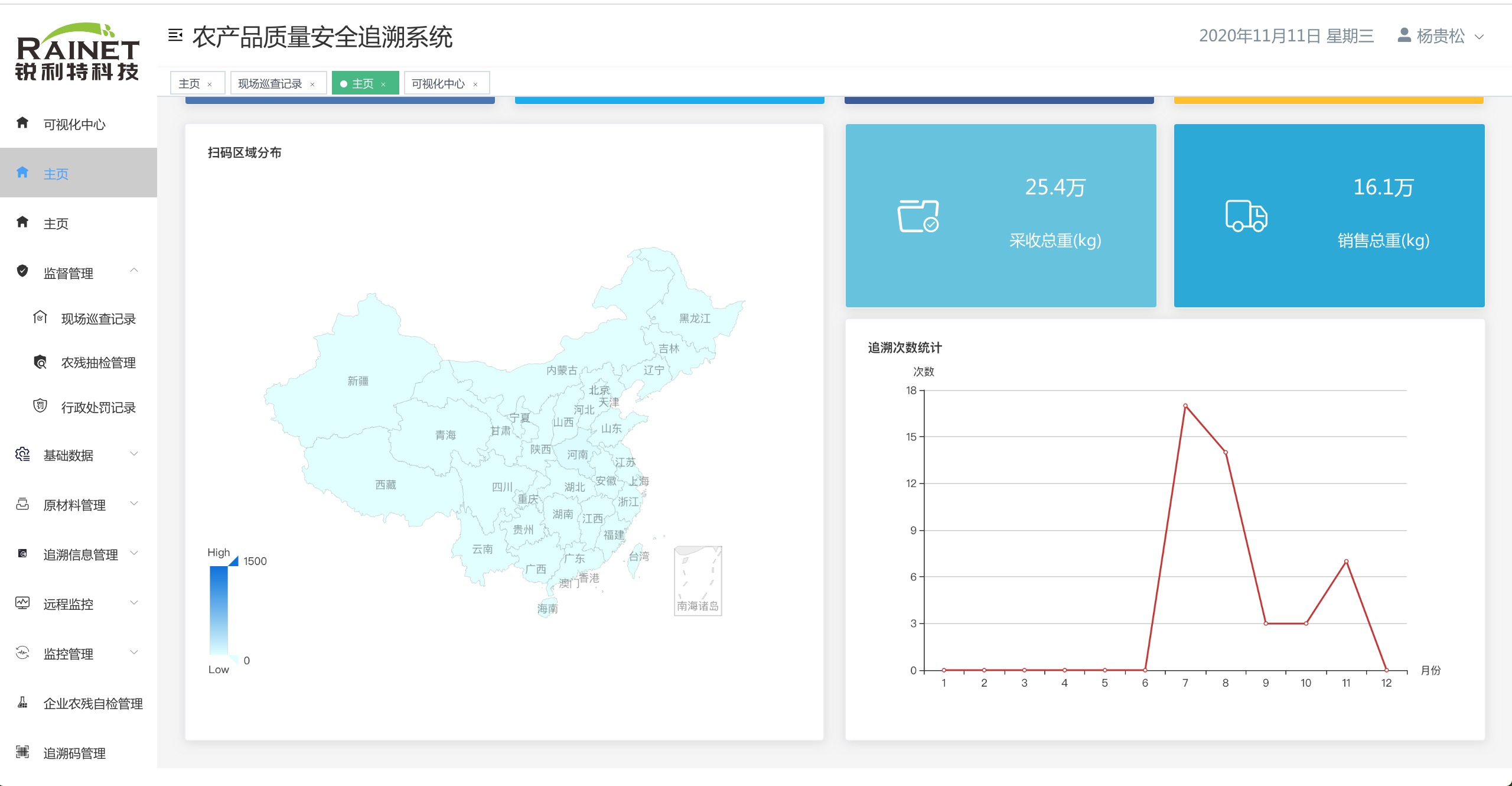This screenshot has width=1512, height=786.
Task: Select the active green 主页 tab
Action: pyautogui.click(x=365, y=83)
